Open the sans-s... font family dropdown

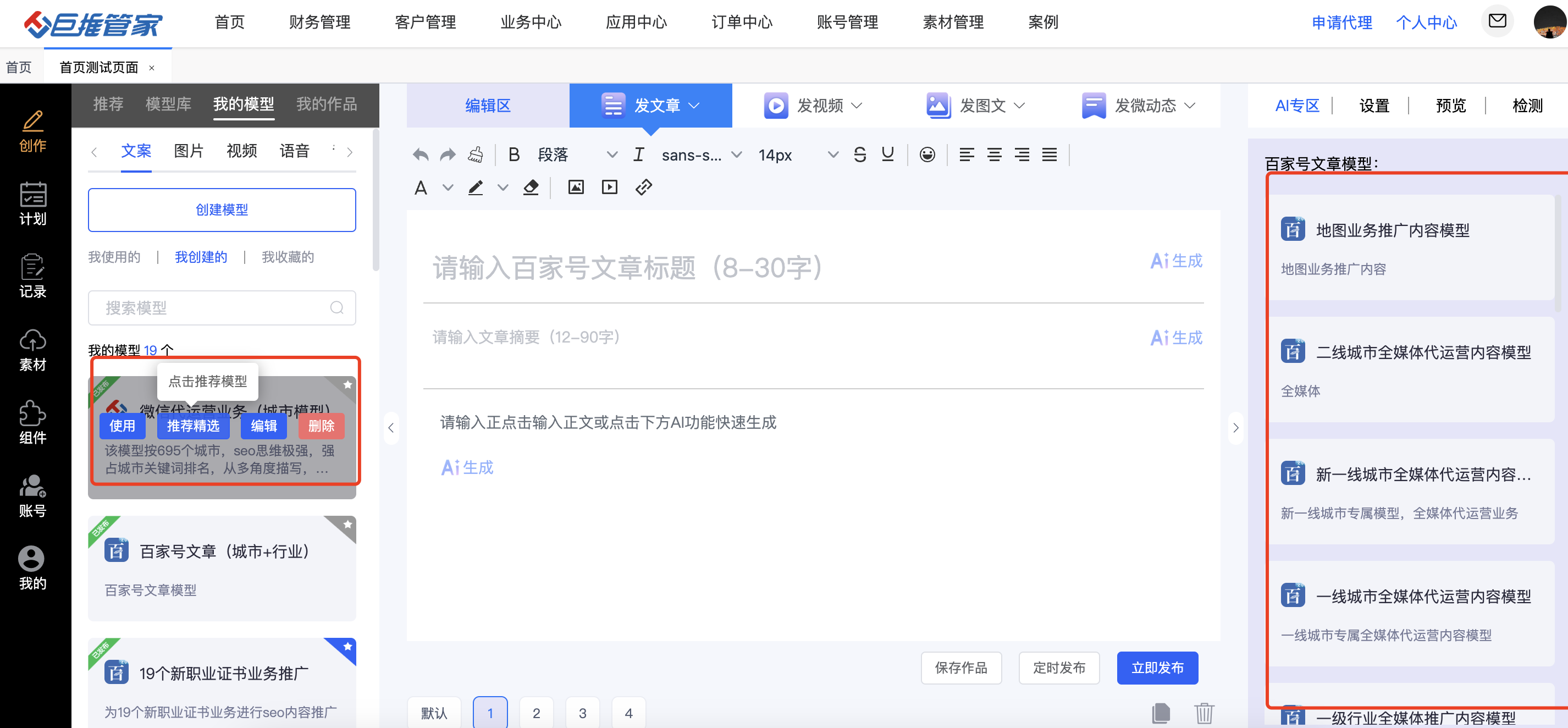tap(702, 155)
